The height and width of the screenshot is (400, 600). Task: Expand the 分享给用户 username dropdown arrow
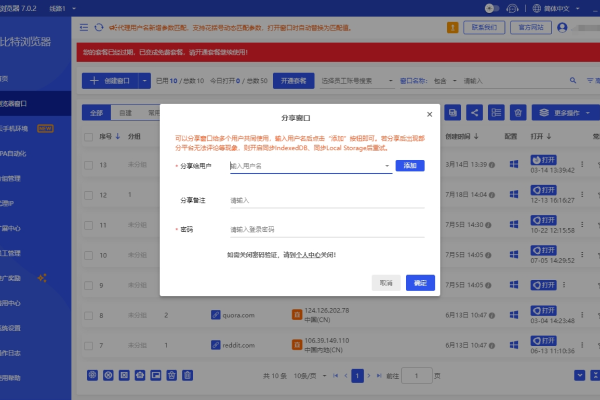pyautogui.click(x=387, y=166)
